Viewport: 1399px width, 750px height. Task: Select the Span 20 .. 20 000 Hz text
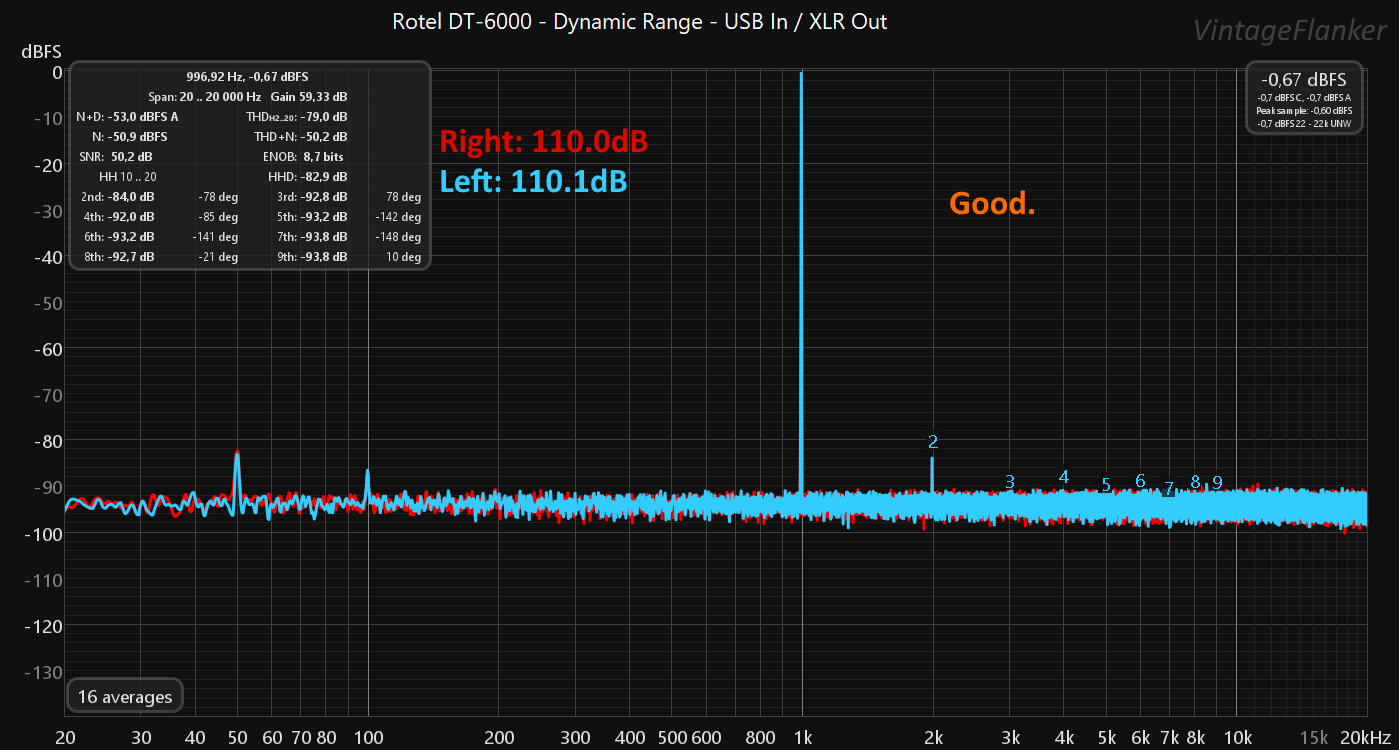point(204,97)
